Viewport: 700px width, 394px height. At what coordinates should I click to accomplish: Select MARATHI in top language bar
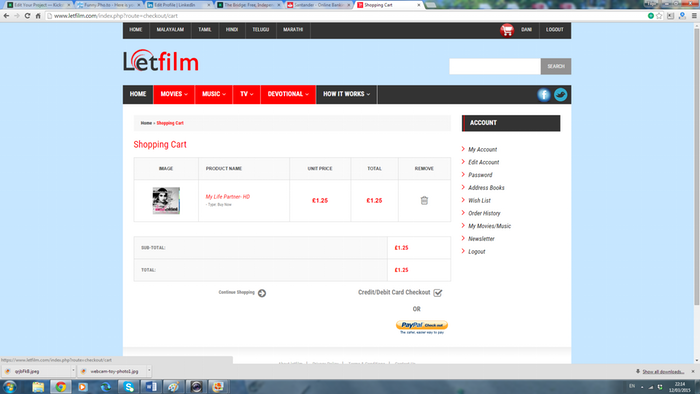pyautogui.click(x=293, y=30)
